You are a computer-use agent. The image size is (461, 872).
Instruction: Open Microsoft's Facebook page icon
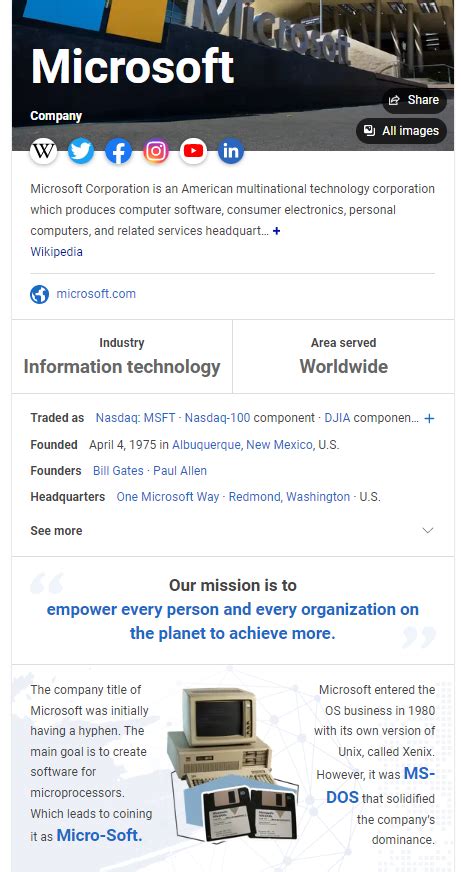pos(118,151)
